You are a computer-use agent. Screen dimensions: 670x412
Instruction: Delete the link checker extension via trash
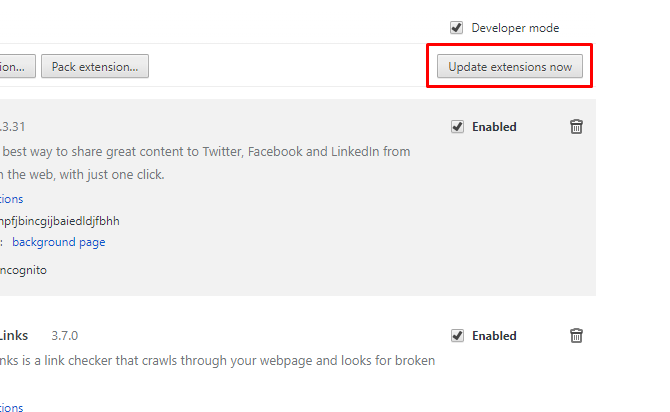(576, 336)
